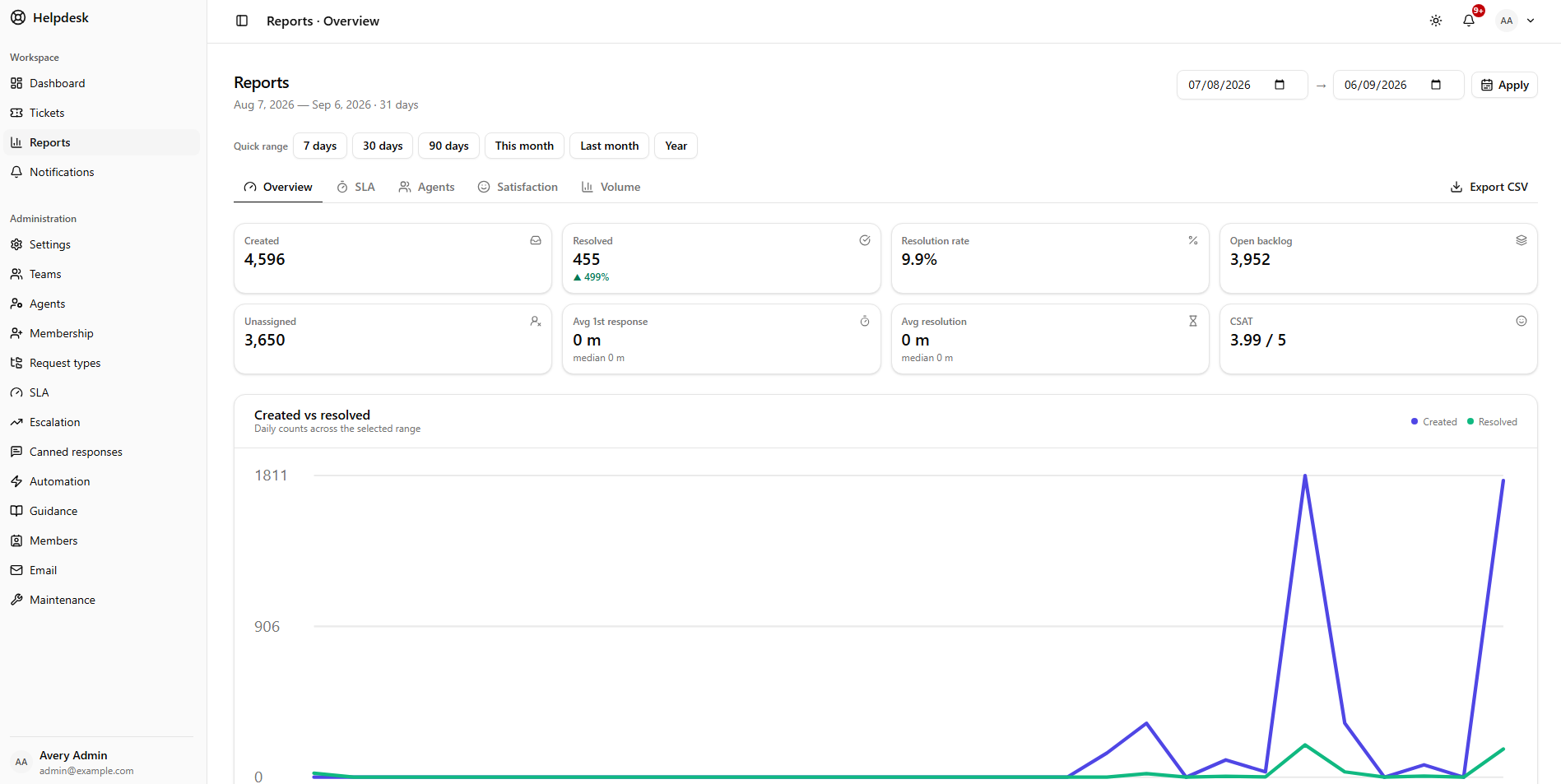This screenshot has width=1561, height=784.
Task: Click the end date field 06/09/2026
Action: pos(1398,85)
